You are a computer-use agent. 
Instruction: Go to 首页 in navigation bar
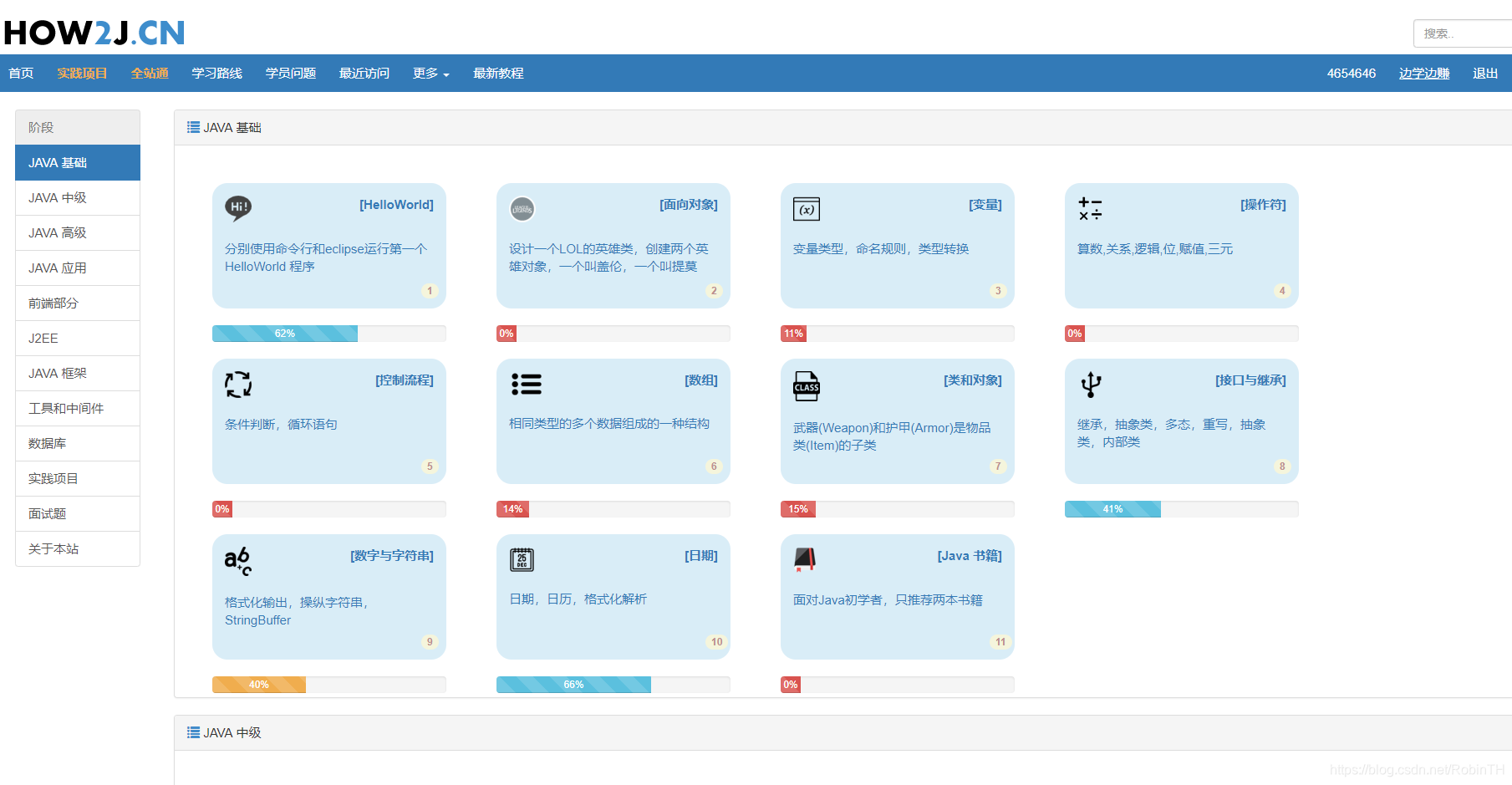pyautogui.click(x=21, y=74)
